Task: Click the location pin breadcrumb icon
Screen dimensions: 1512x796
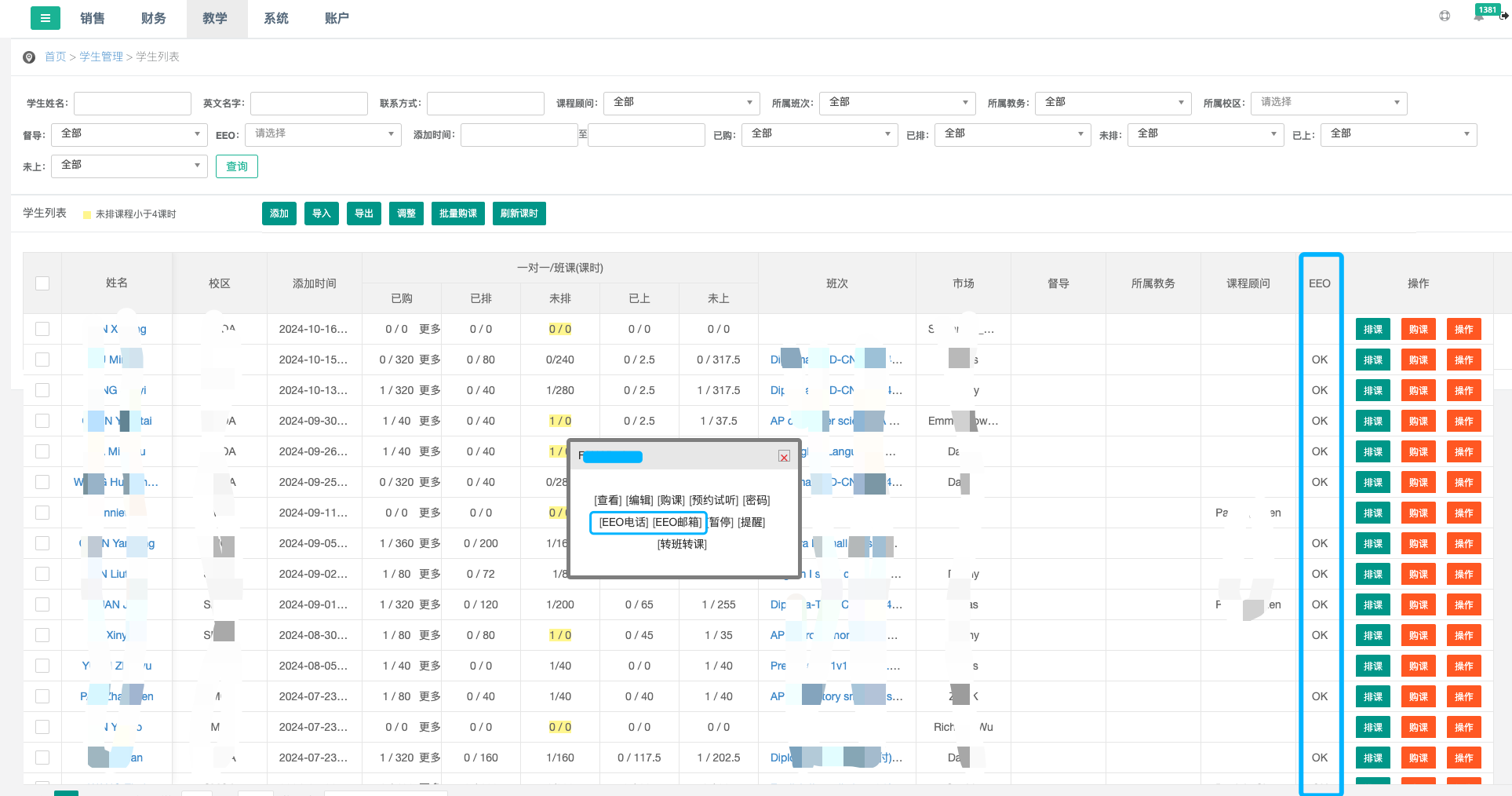Action: pyautogui.click(x=29, y=57)
